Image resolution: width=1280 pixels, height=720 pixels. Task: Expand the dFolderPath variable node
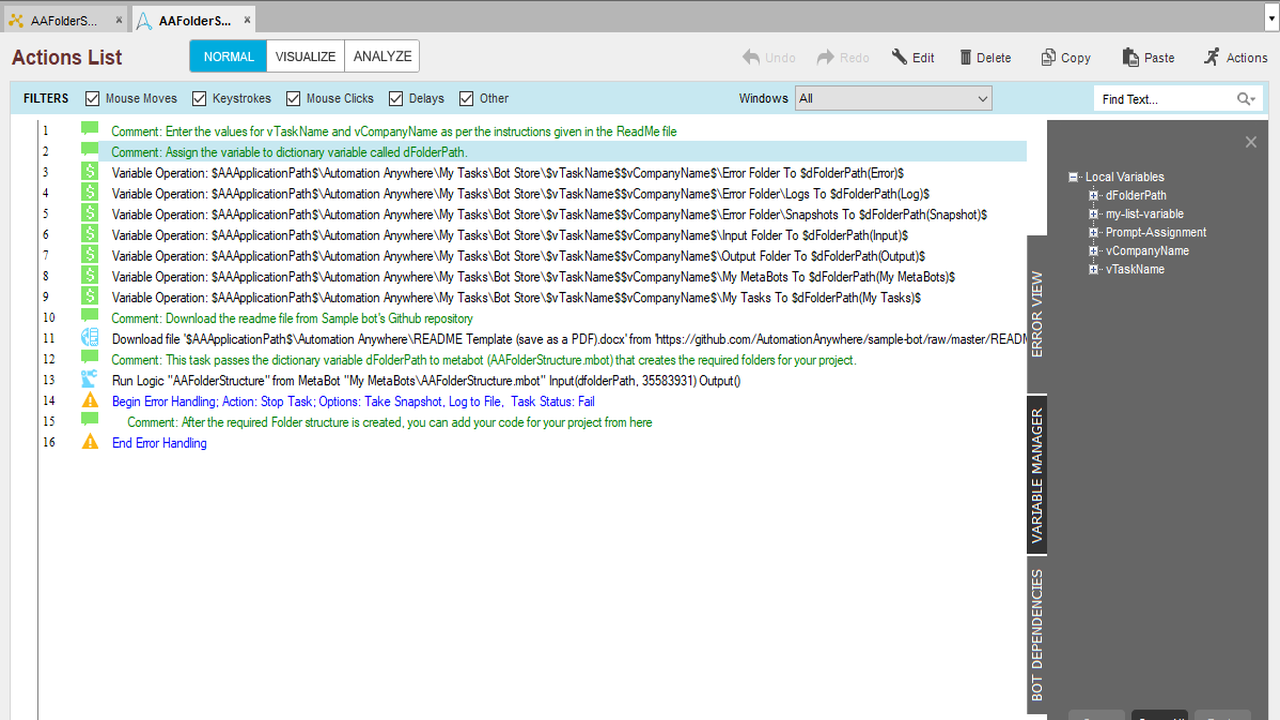(x=1094, y=196)
